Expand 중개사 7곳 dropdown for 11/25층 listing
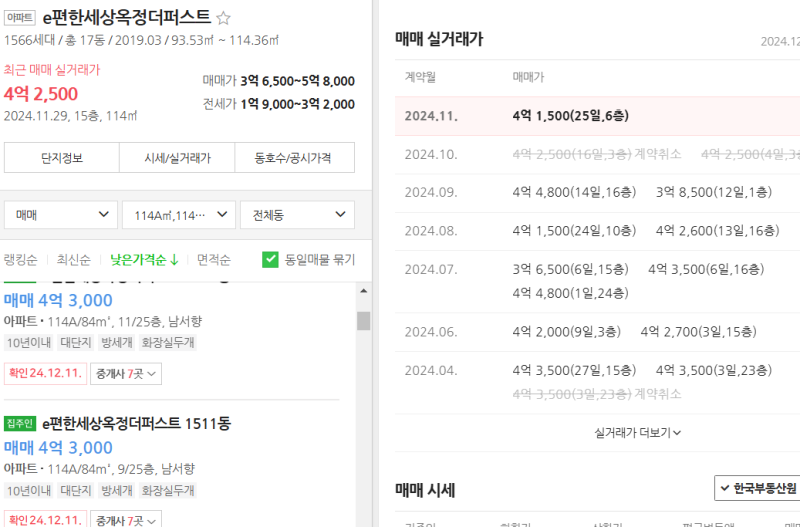This screenshot has width=800, height=527. point(126,374)
